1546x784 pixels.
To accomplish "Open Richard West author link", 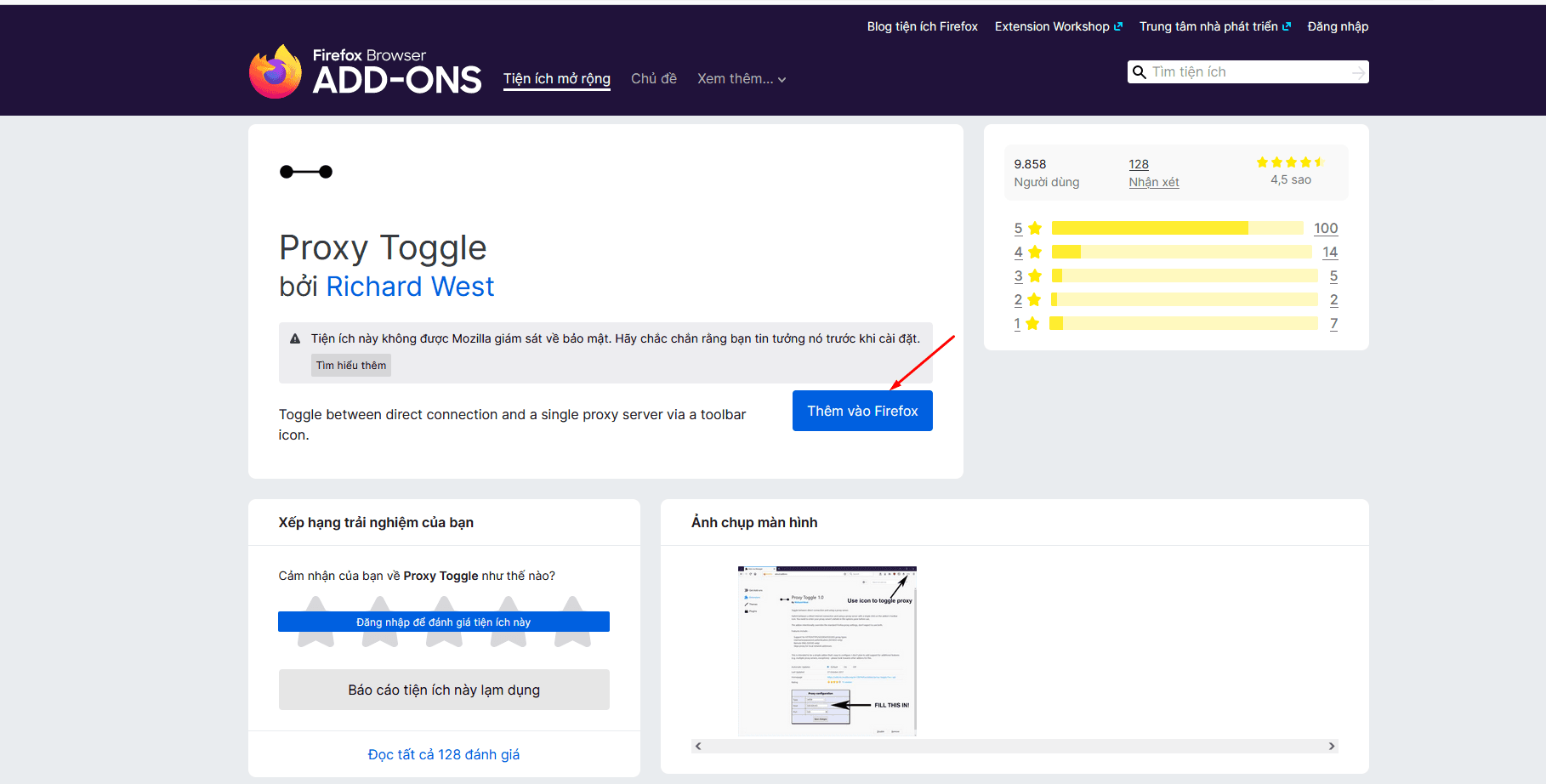I will pyautogui.click(x=410, y=287).
